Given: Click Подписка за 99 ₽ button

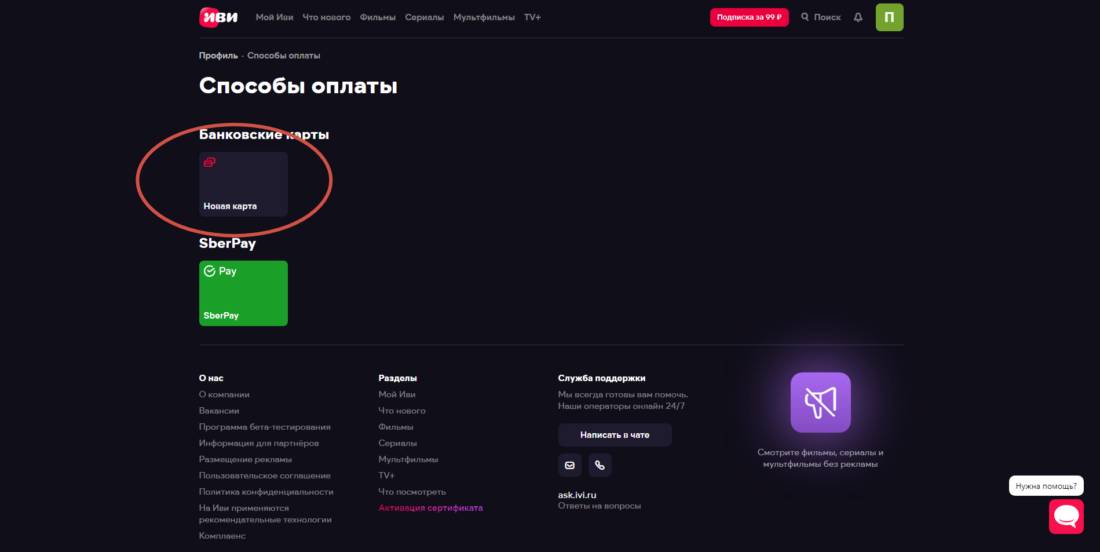Looking at the screenshot, I should [x=749, y=17].
